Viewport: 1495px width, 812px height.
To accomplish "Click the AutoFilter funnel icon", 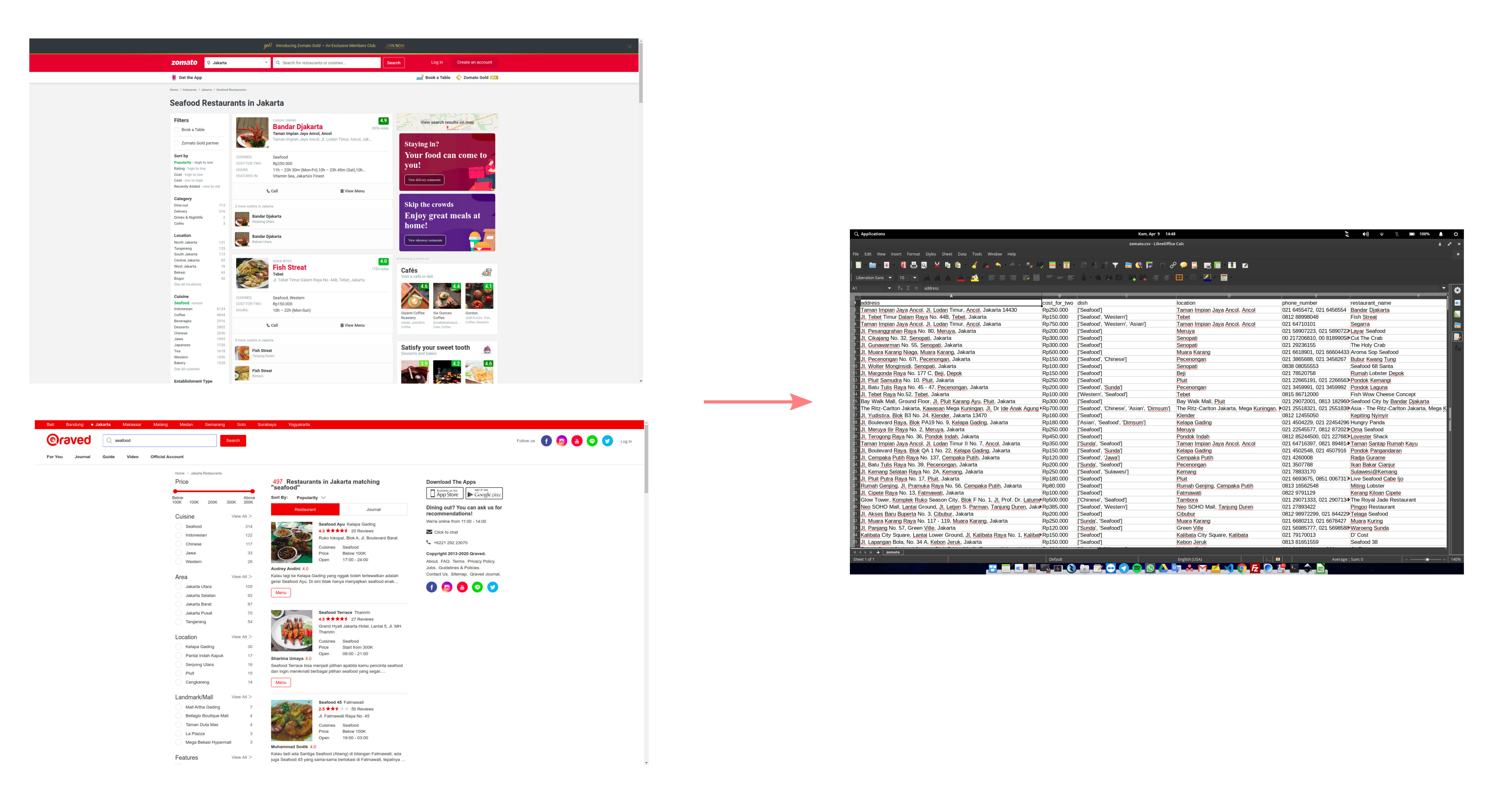I will tap(1115, 265).
